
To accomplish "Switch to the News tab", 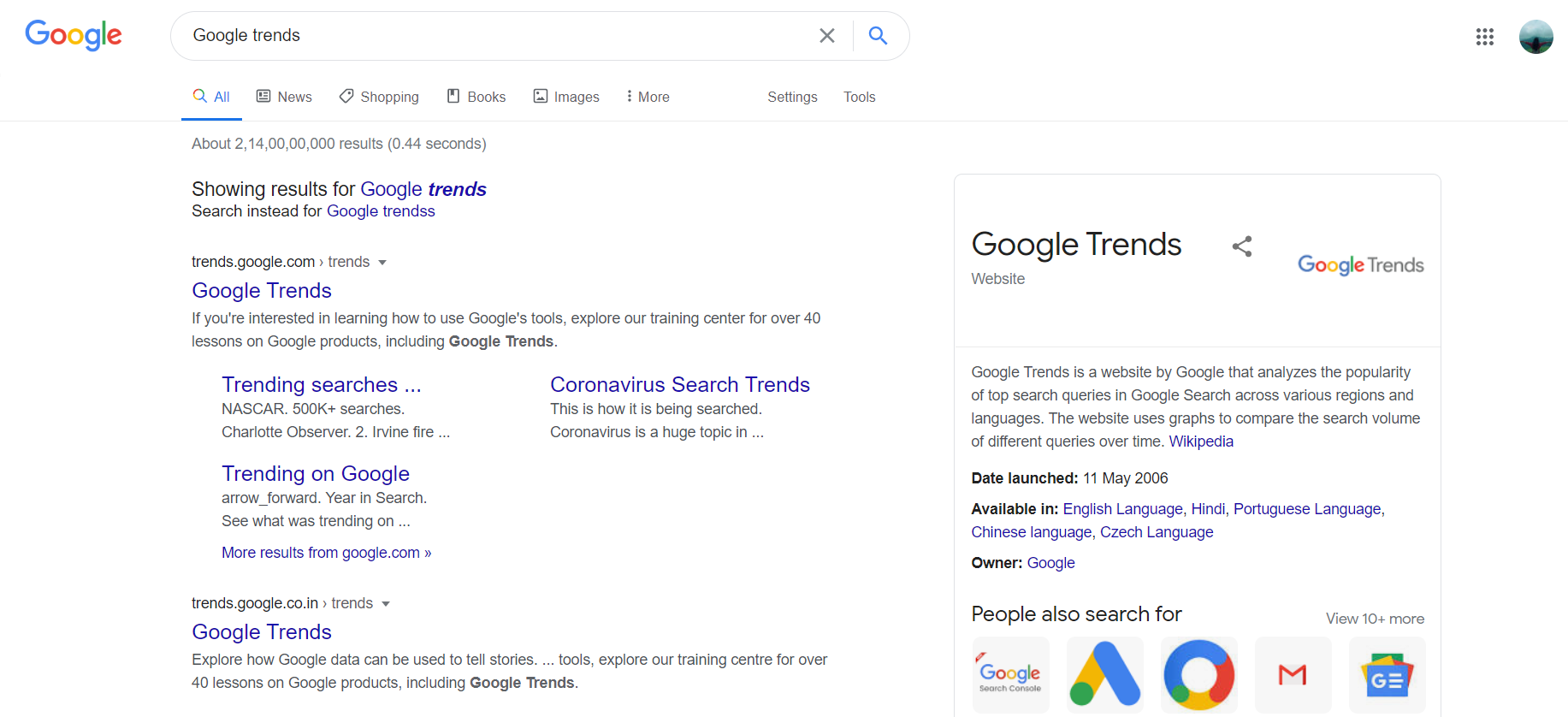I will (x=285, y=97).
